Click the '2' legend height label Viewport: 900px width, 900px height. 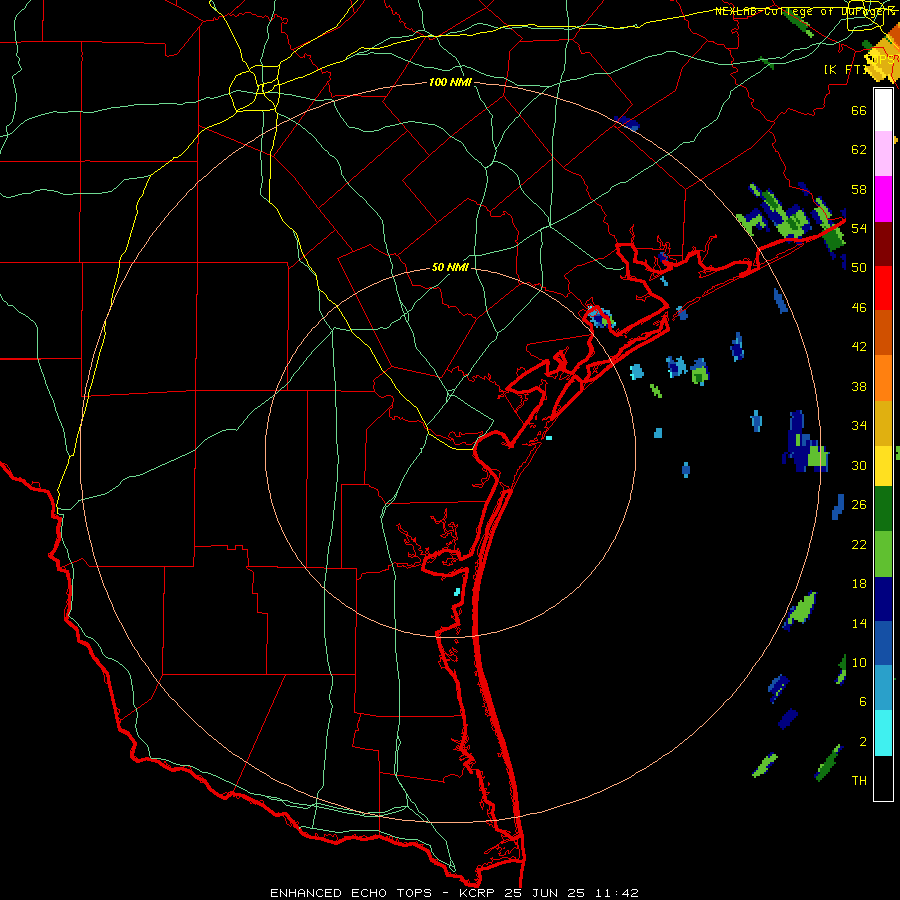tap(863, 741)
